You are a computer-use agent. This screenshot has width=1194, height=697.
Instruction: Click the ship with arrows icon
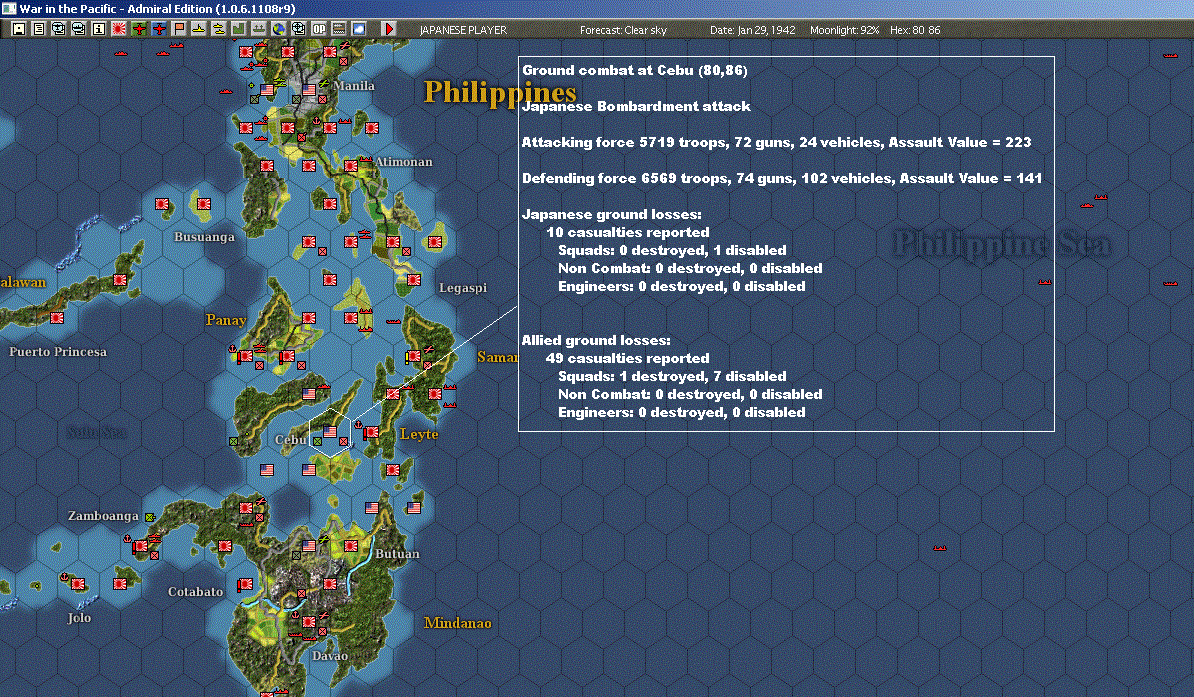259,29
